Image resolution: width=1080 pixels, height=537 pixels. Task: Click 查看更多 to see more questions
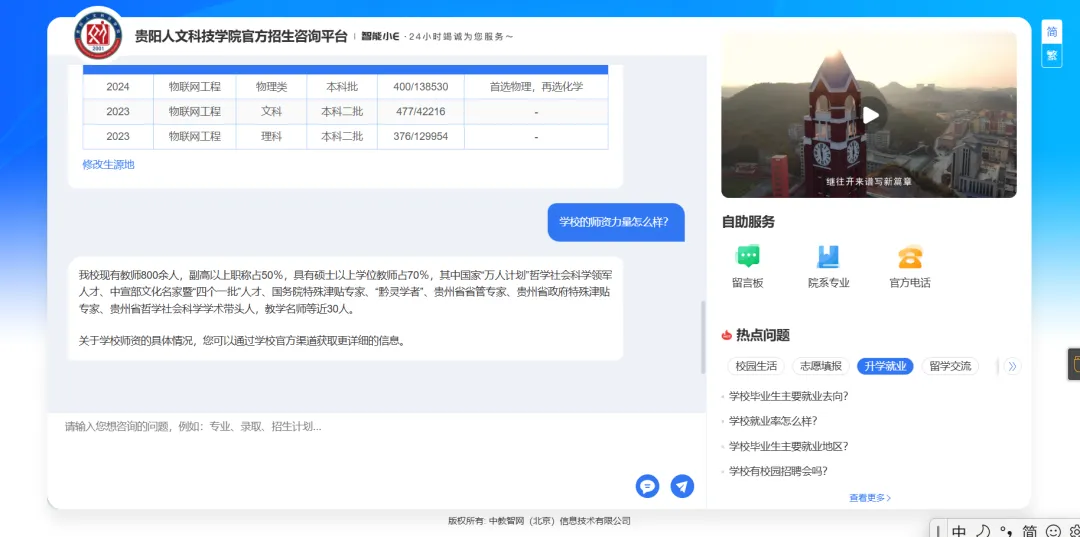870,498
